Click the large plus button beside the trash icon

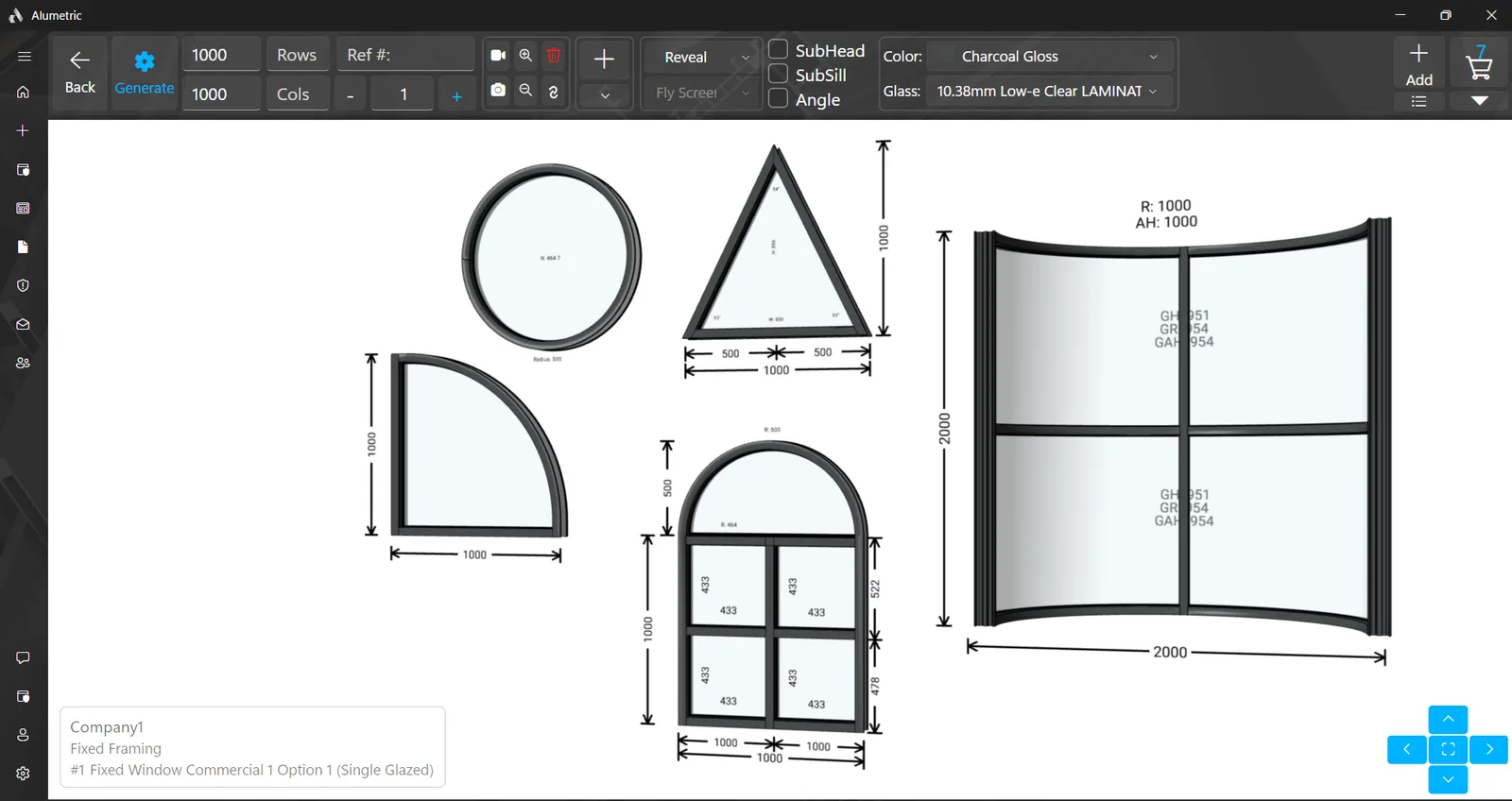(x=604, y=60)
